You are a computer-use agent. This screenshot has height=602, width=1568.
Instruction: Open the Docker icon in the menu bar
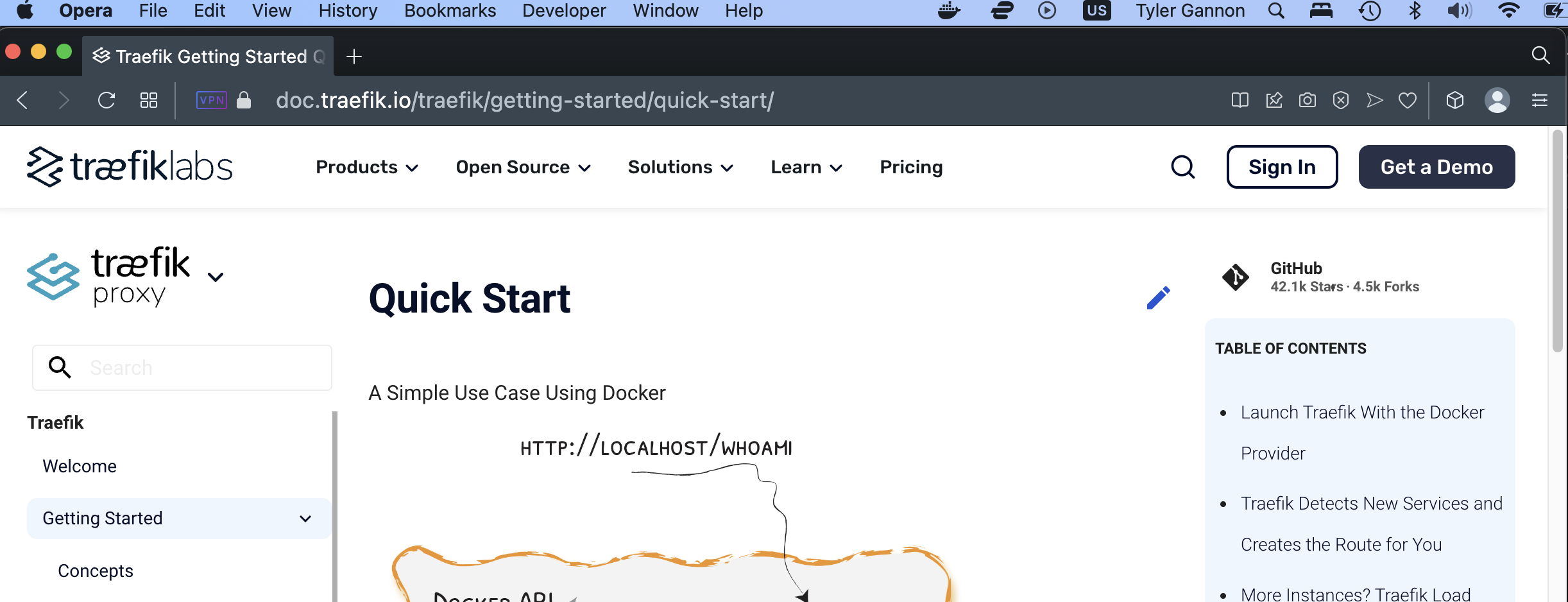click(x=949, y=11)
